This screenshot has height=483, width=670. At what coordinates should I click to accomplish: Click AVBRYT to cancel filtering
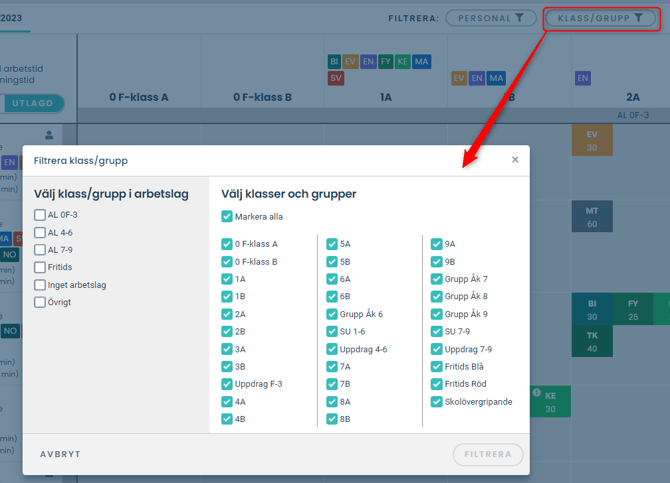coord(60,454)
